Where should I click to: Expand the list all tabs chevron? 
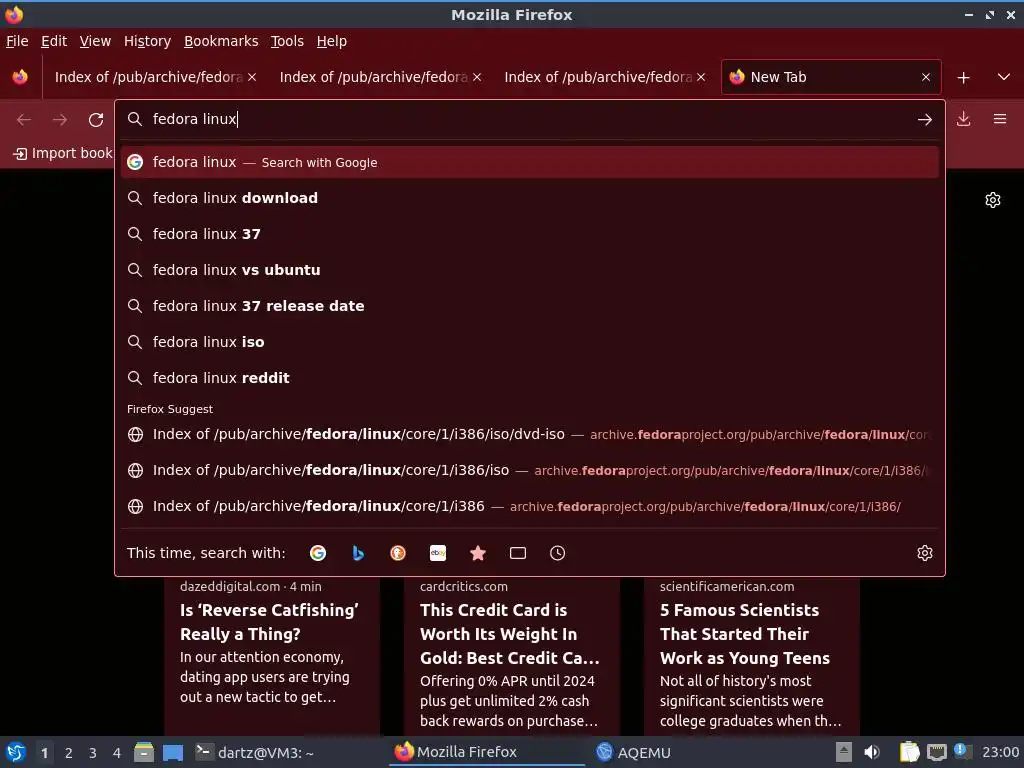1004,77
